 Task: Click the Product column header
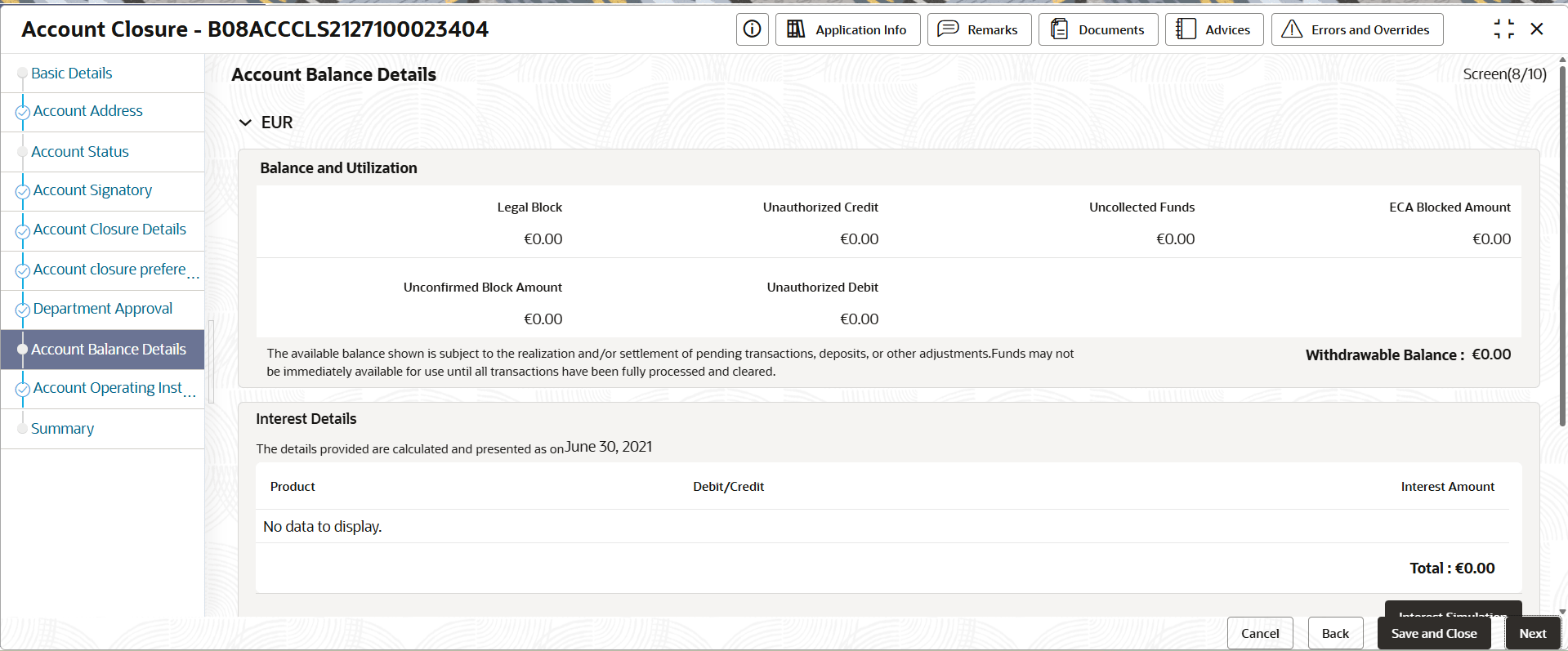click(293, 487)
